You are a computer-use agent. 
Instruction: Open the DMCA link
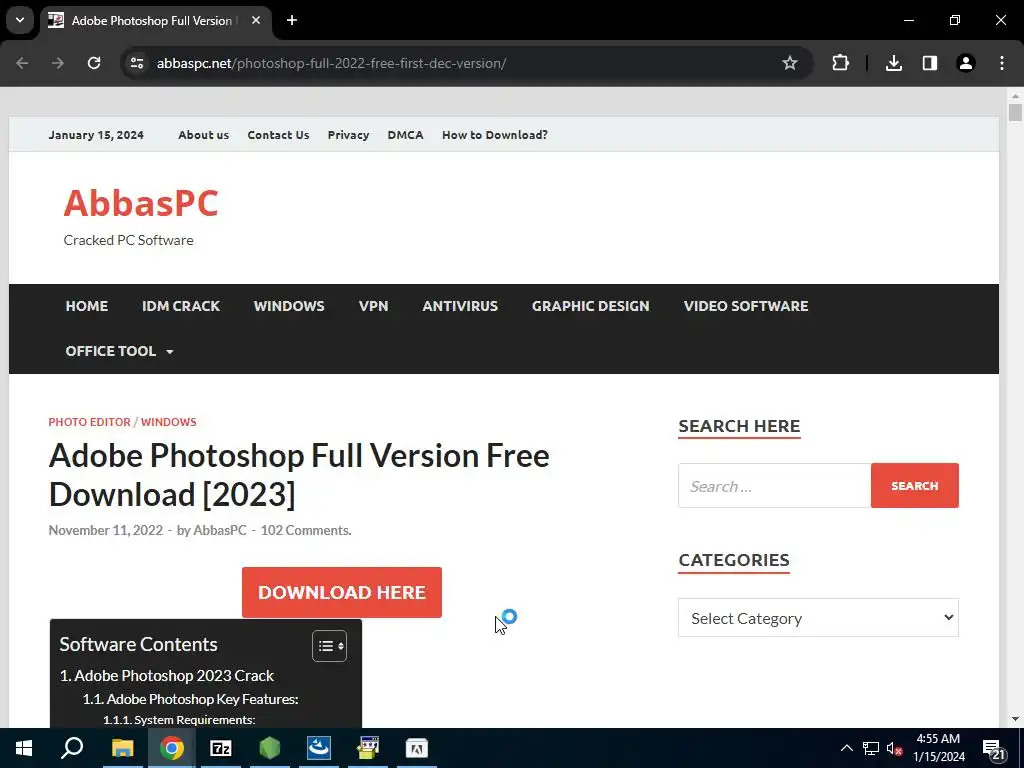click(406, 135)
